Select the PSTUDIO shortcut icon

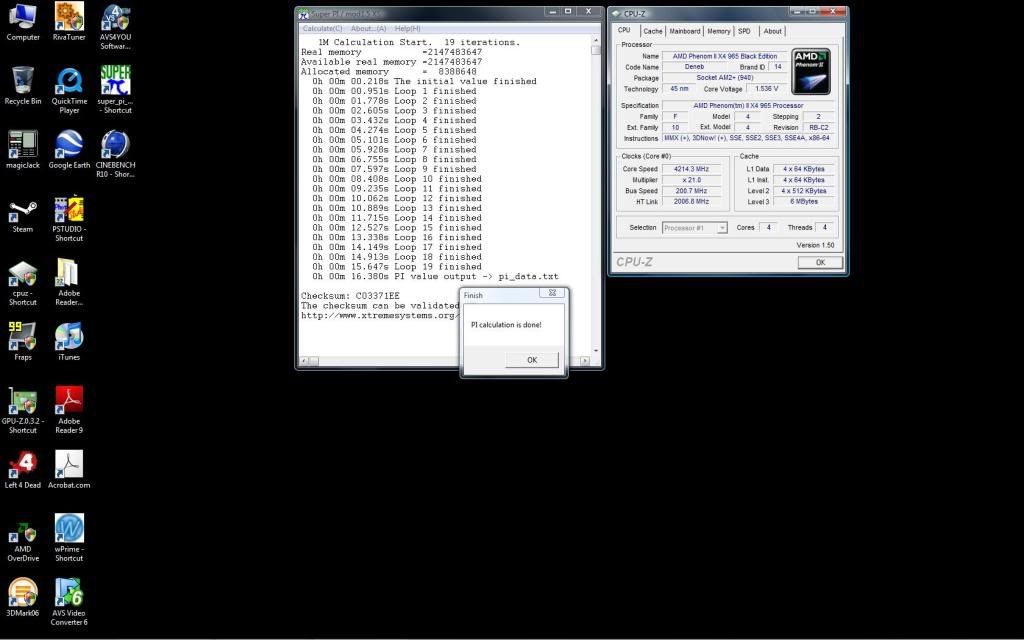pos(69,219)
